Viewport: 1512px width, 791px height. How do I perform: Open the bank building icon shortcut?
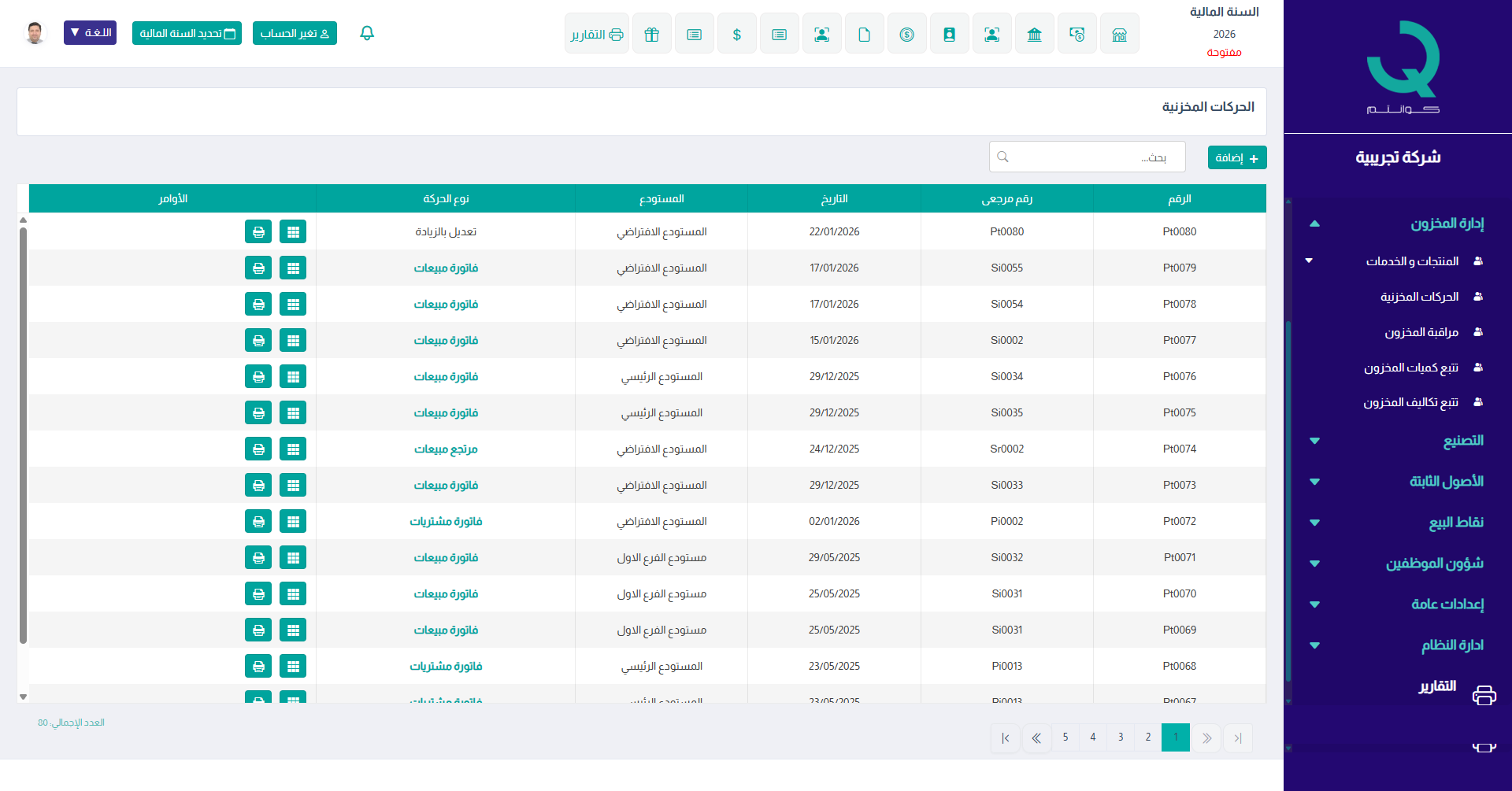1034,34
